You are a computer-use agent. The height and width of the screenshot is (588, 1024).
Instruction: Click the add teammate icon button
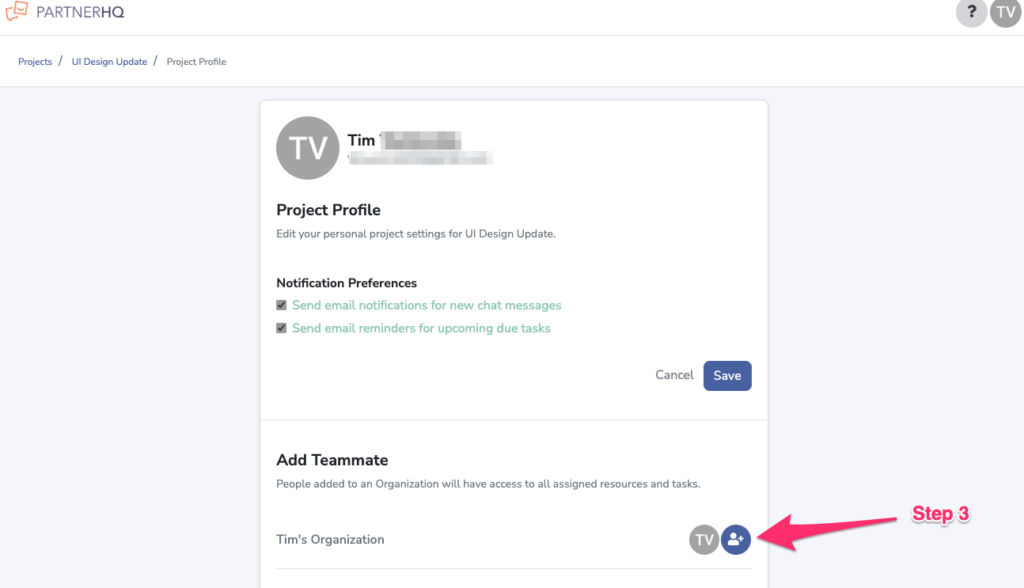[735, 540]
